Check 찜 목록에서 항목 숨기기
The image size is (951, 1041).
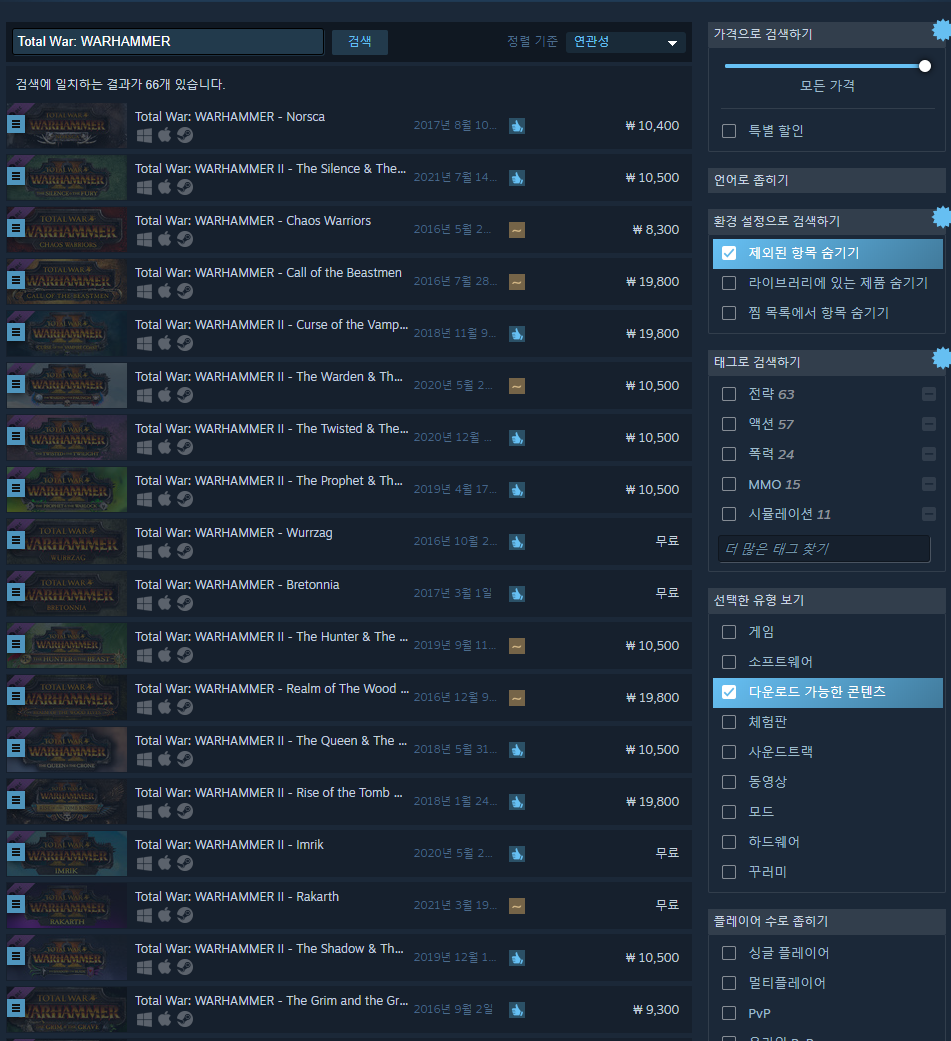[x=729, y=313]
